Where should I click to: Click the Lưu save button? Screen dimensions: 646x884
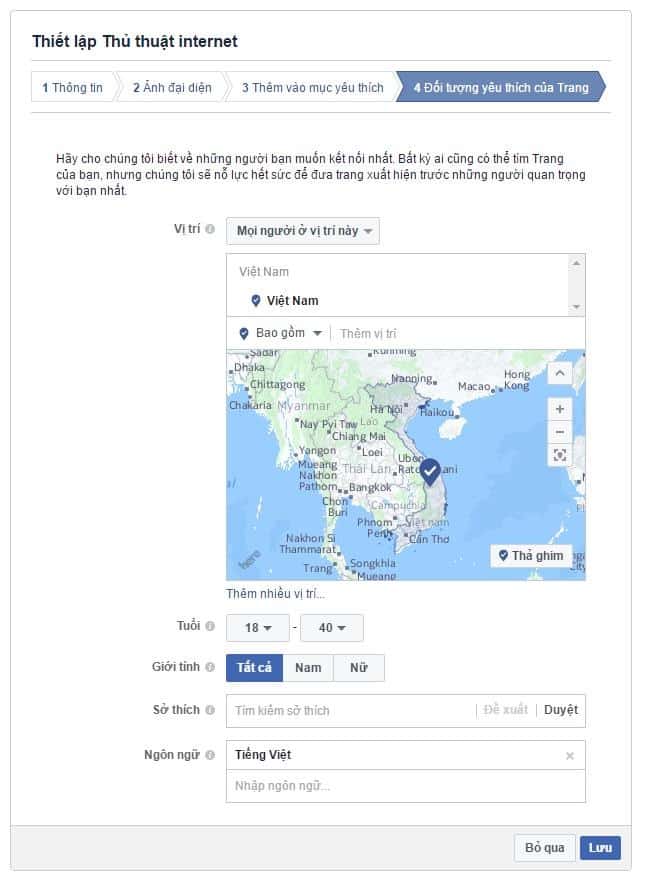coord(600,848)
